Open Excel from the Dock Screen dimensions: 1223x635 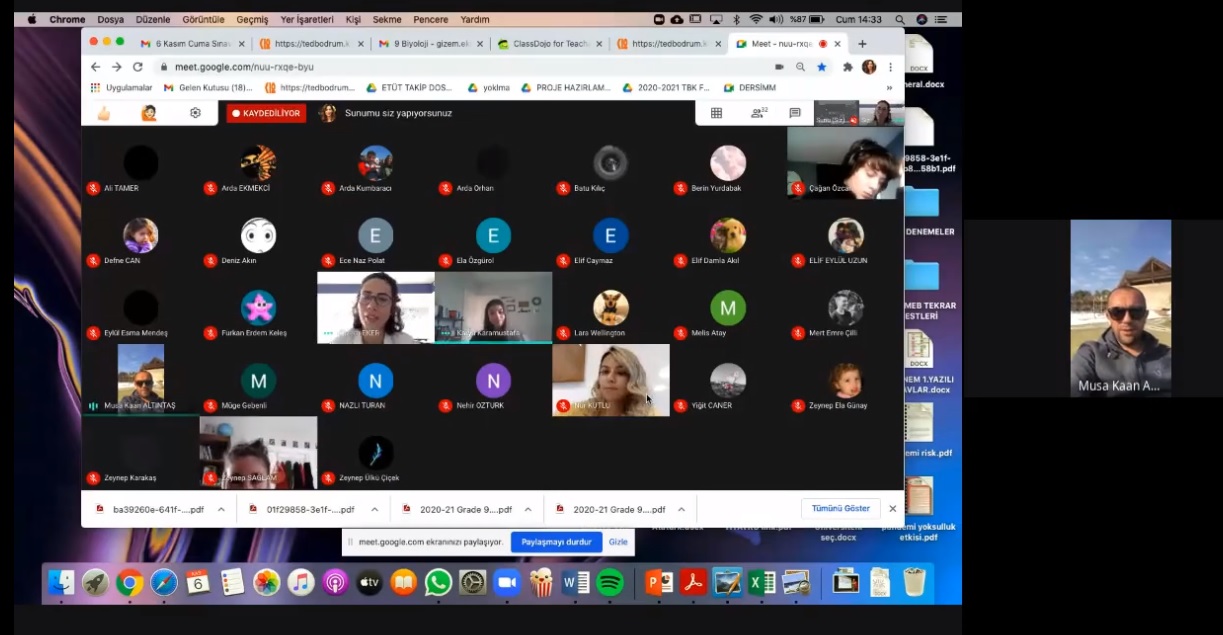coord(762,583)
